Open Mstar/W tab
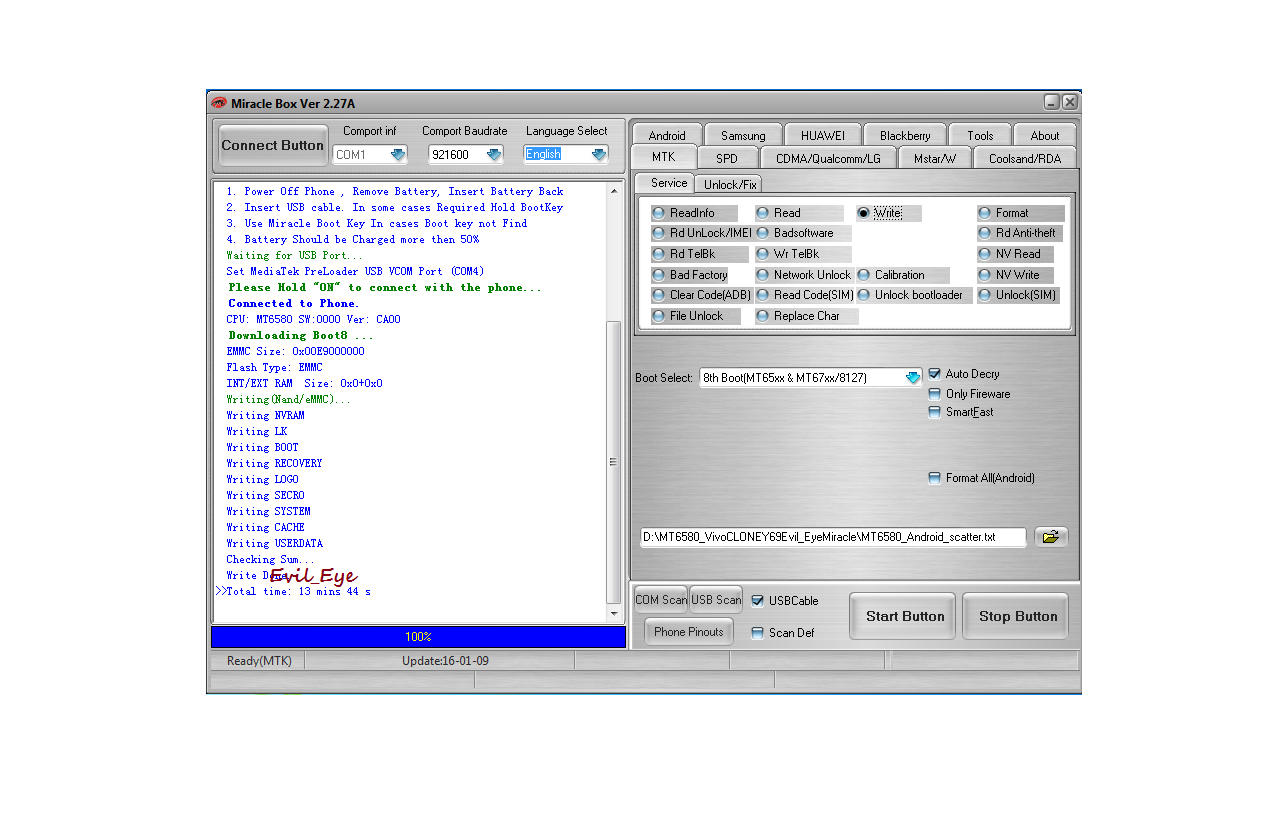The width and height of the screenshot is (1274, 834). (935, 158)
